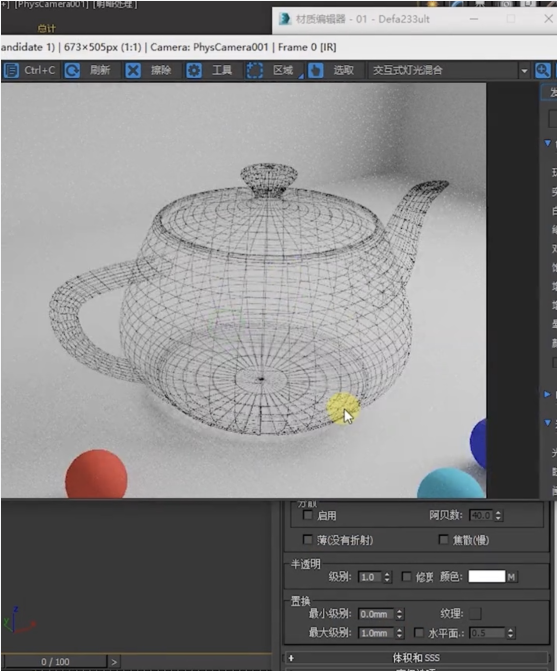This screenshot has width=557, height=671.
Task: Pick the white 颜色 translucency swatch
Action: click(x=486, y=576)
